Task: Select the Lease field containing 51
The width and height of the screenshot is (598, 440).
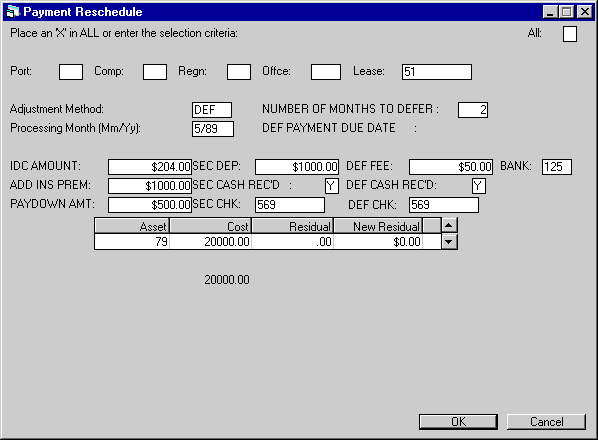Action: point(437,72)
